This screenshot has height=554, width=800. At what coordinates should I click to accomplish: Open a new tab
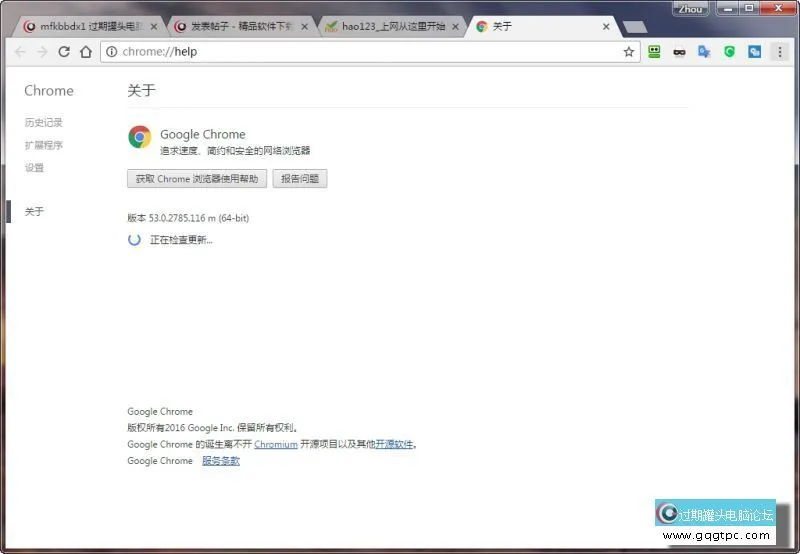point(634,27)
